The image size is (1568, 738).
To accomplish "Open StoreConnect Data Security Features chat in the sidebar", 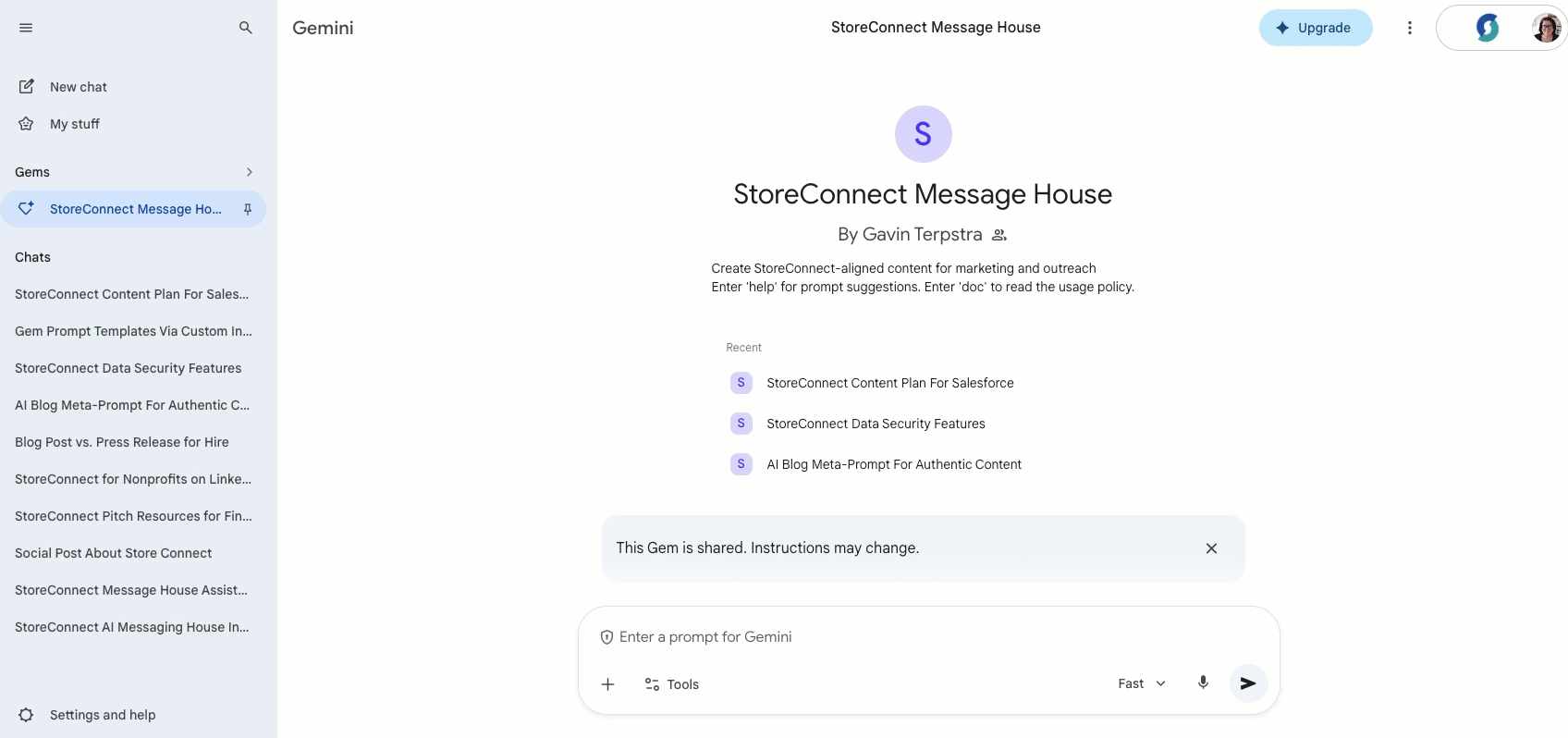I will point(129,368).
